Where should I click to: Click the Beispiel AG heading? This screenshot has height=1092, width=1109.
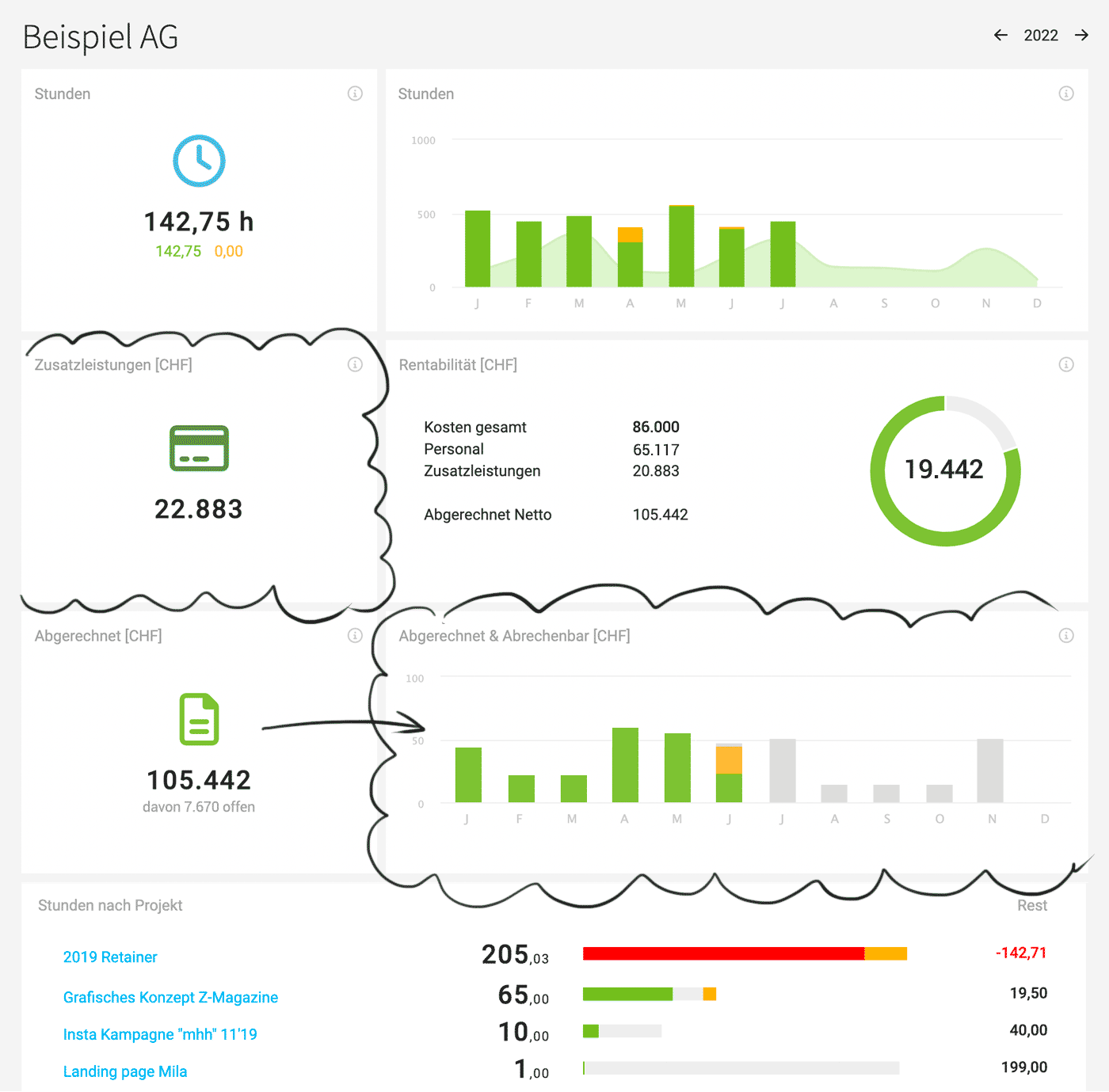(x=101, y=37)
